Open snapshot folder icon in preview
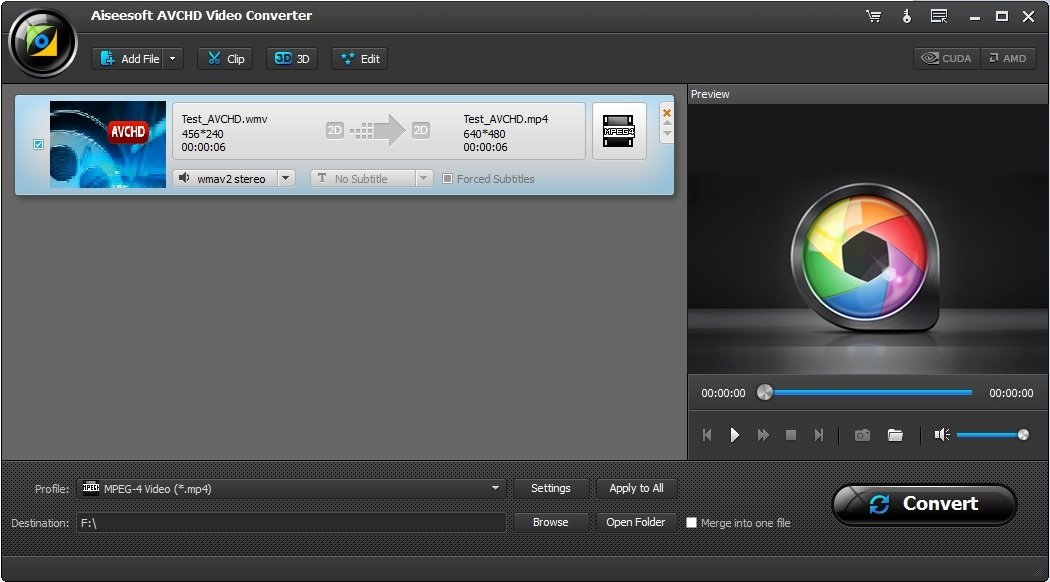Viewport: 1050px width, 582px height. point(895,435)
